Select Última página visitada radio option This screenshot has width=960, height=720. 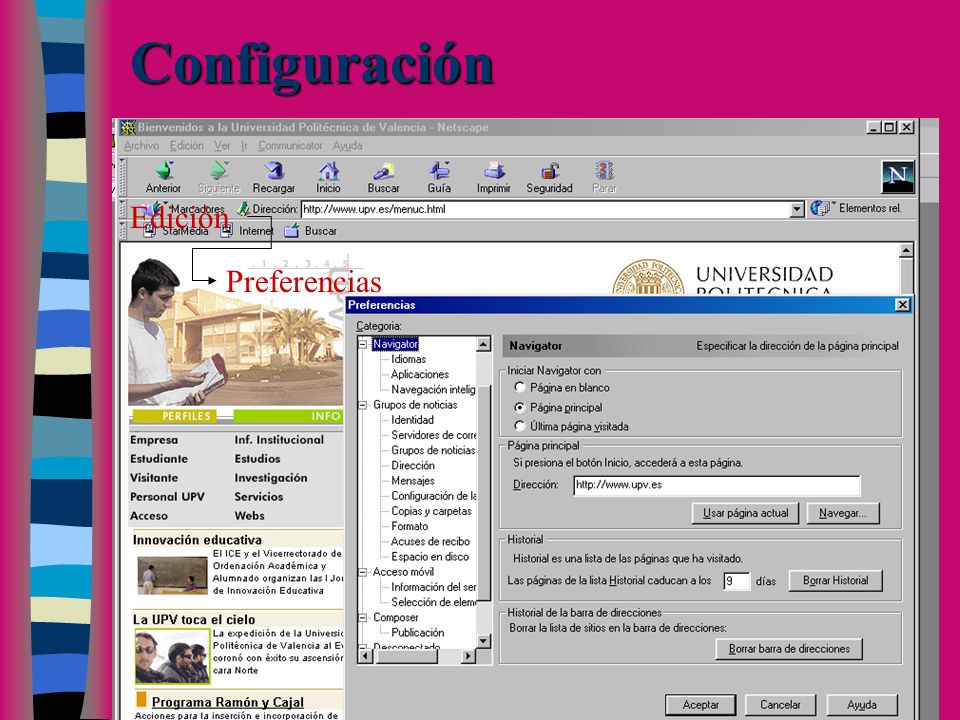tap(520, 426)
